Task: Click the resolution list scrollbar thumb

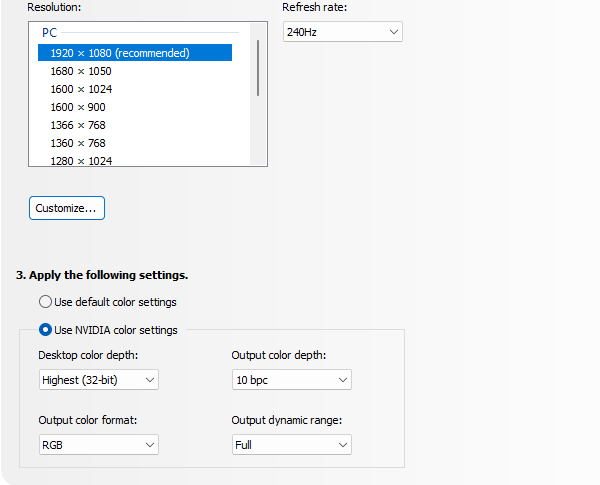Action: click(258, 68)
